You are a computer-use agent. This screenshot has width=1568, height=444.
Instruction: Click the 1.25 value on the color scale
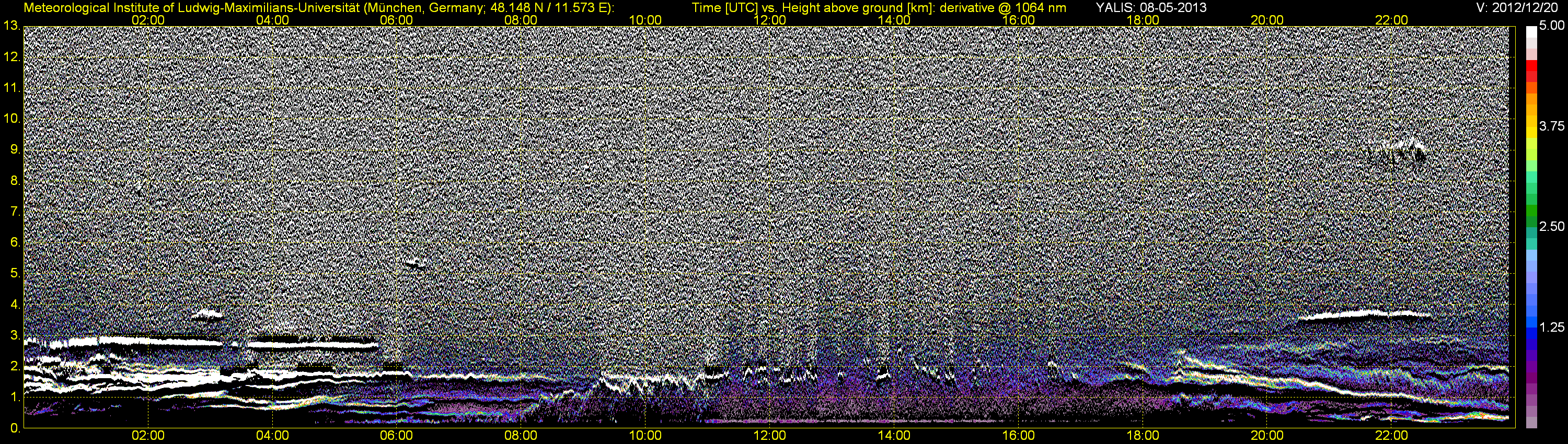point(1552,327)
